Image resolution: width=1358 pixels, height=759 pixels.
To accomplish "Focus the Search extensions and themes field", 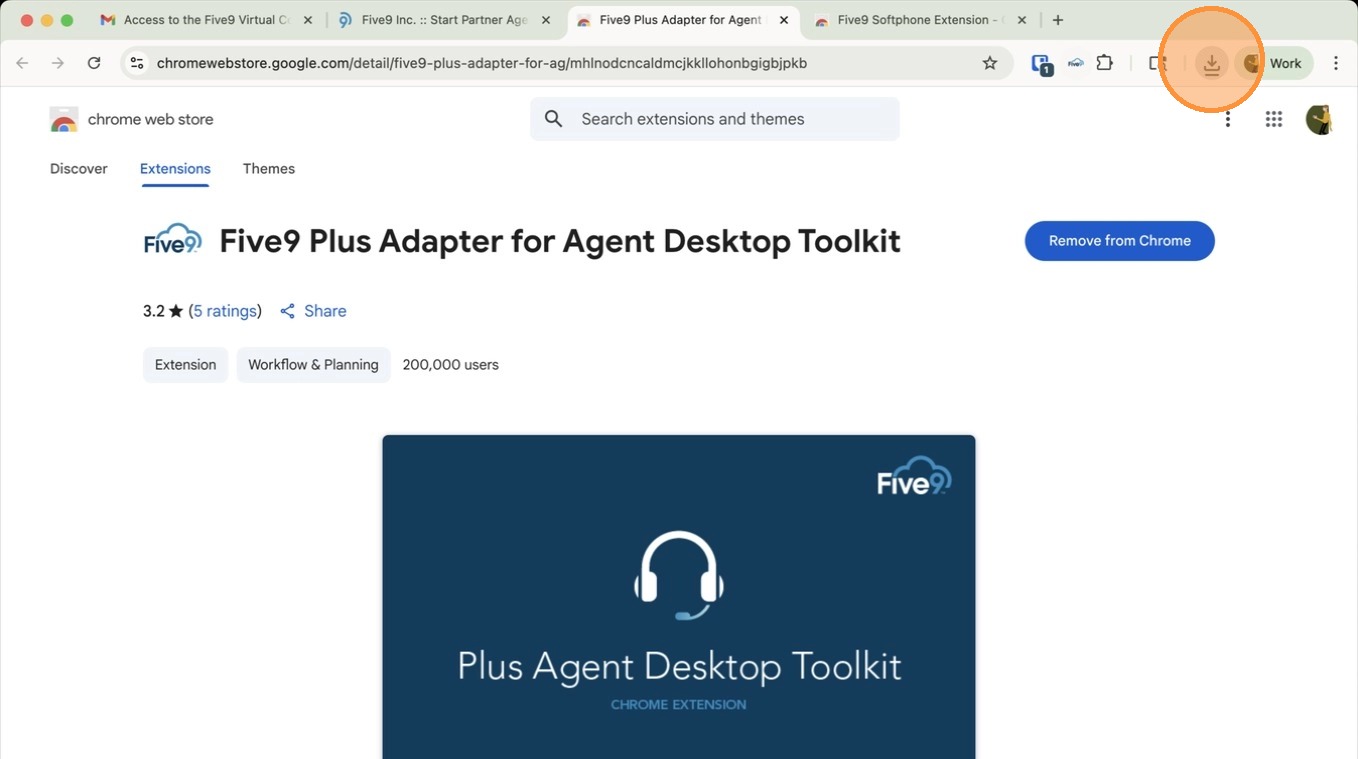I will coord(715,119).
